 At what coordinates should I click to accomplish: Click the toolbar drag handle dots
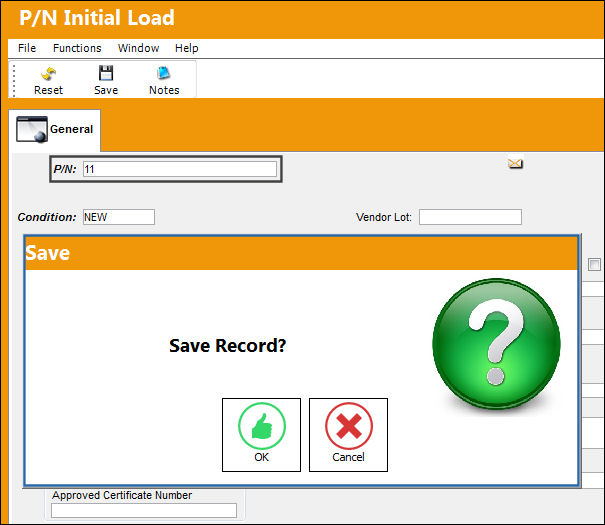[14, 81]
